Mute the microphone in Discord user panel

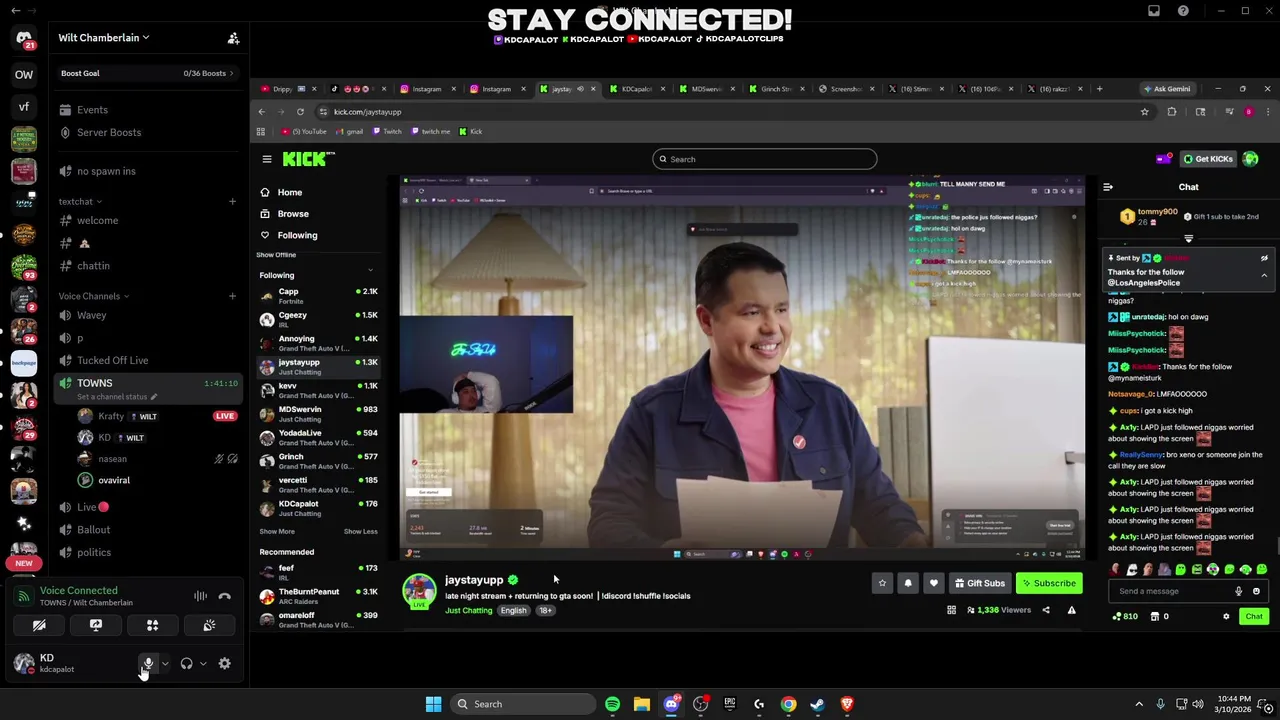[148, 664]
